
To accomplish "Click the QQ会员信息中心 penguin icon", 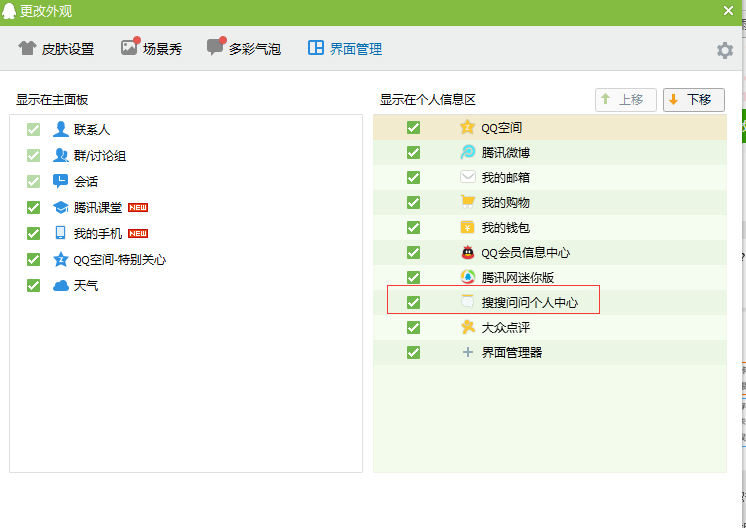I will [467, 252].
